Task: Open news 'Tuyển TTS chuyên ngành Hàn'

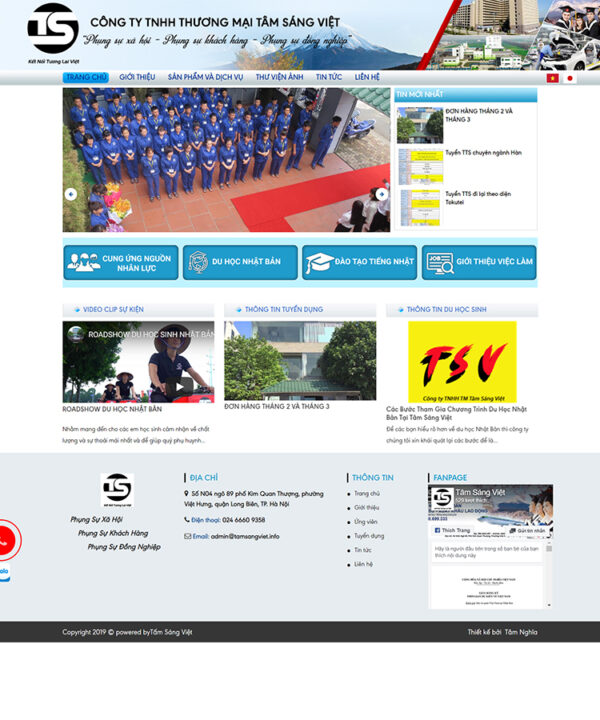Action: pyautogui.click(x=483, y=153)
